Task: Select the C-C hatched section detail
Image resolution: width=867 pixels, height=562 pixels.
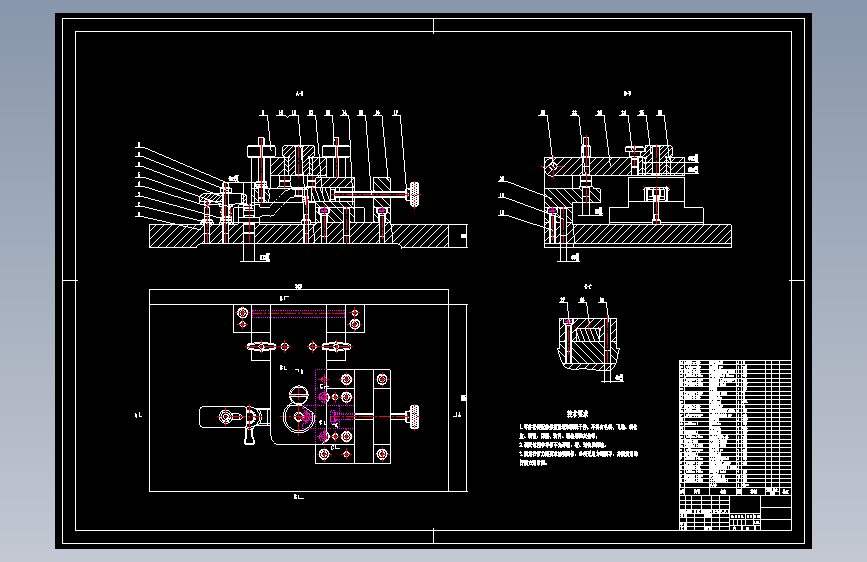Action: [589, 344]
